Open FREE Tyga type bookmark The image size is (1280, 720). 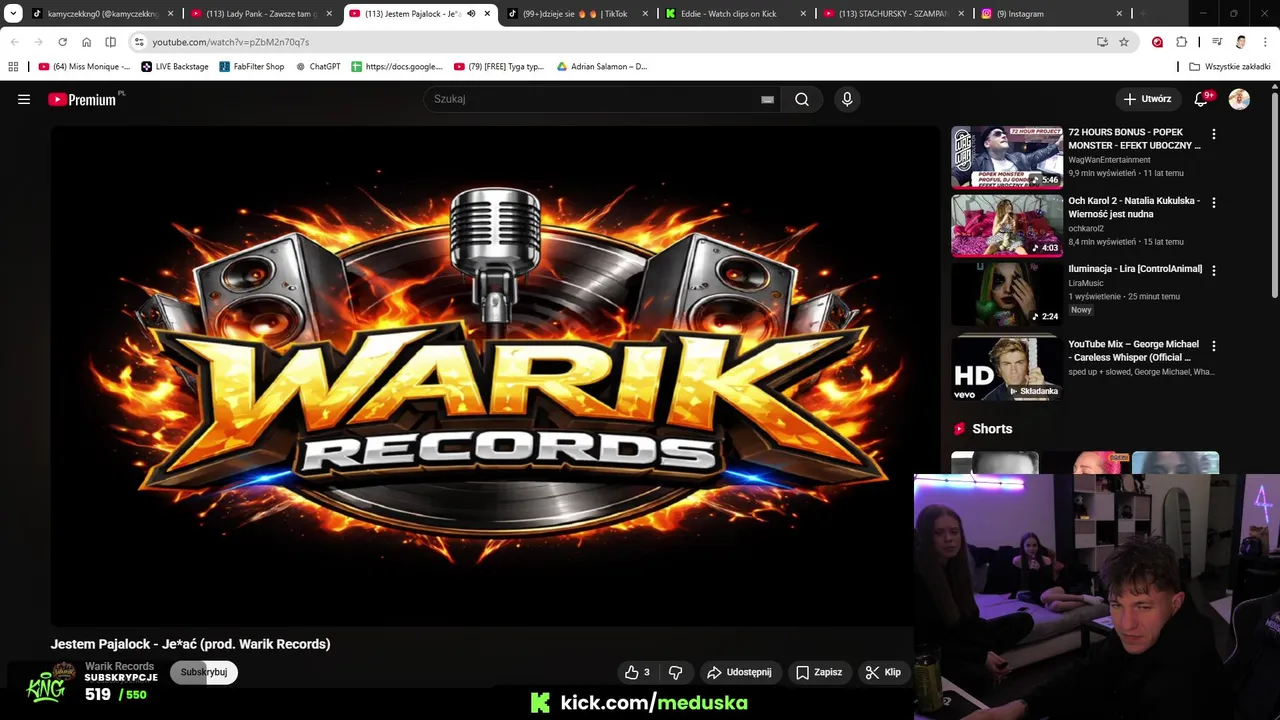coord(499,67)
